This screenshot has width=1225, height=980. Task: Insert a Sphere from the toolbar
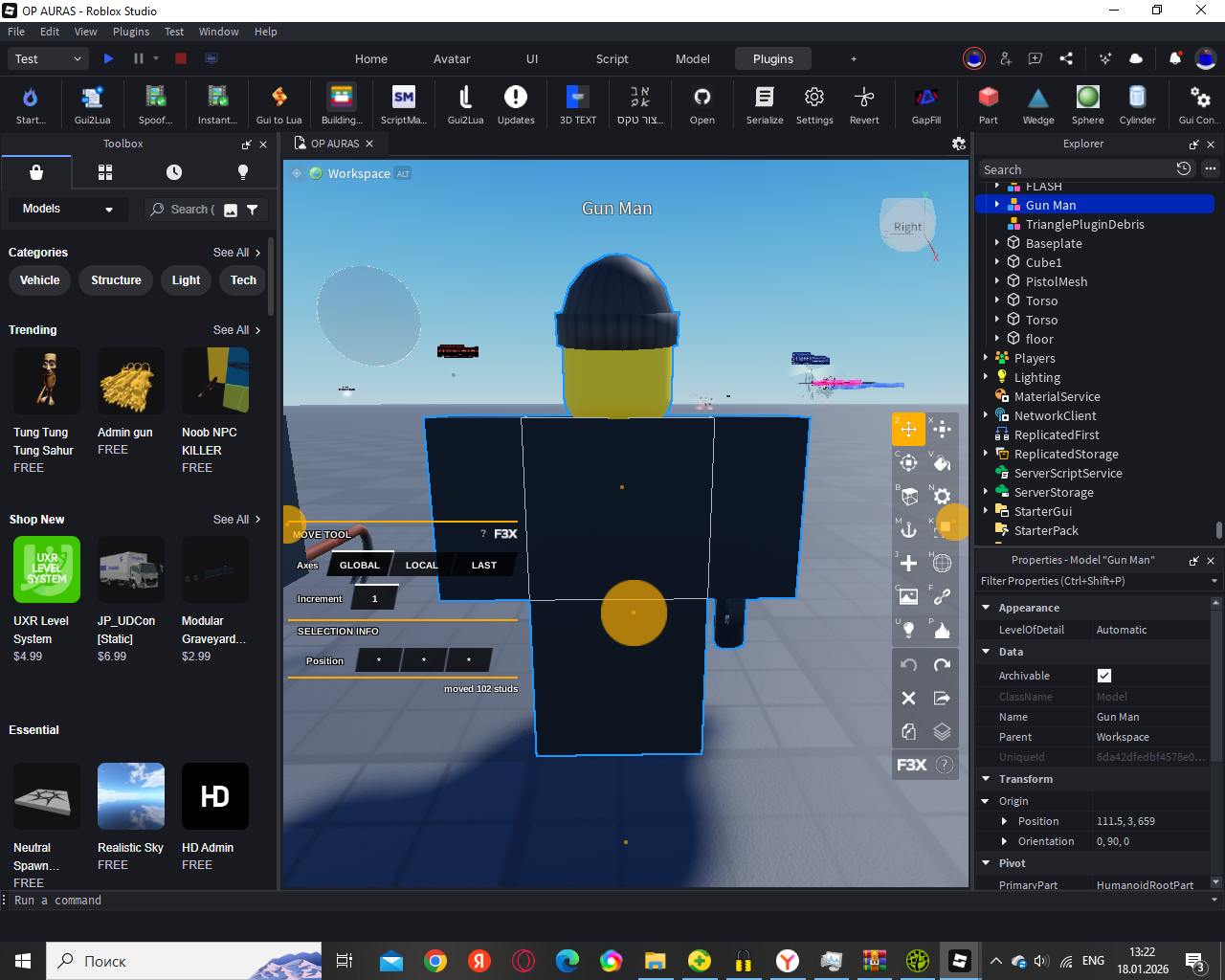tap(1087, 104)
